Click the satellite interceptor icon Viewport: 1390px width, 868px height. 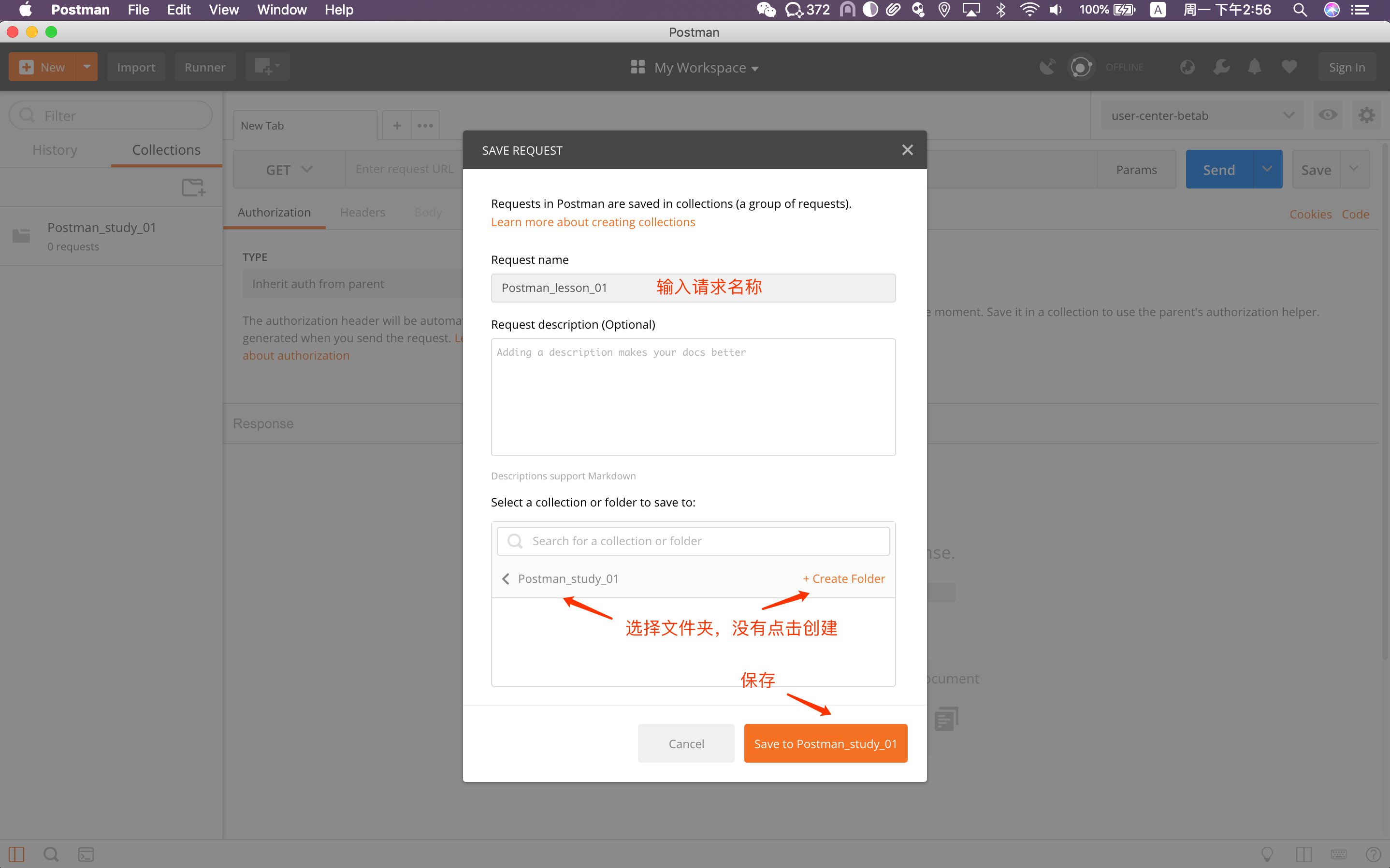[x=1047, y=67]
